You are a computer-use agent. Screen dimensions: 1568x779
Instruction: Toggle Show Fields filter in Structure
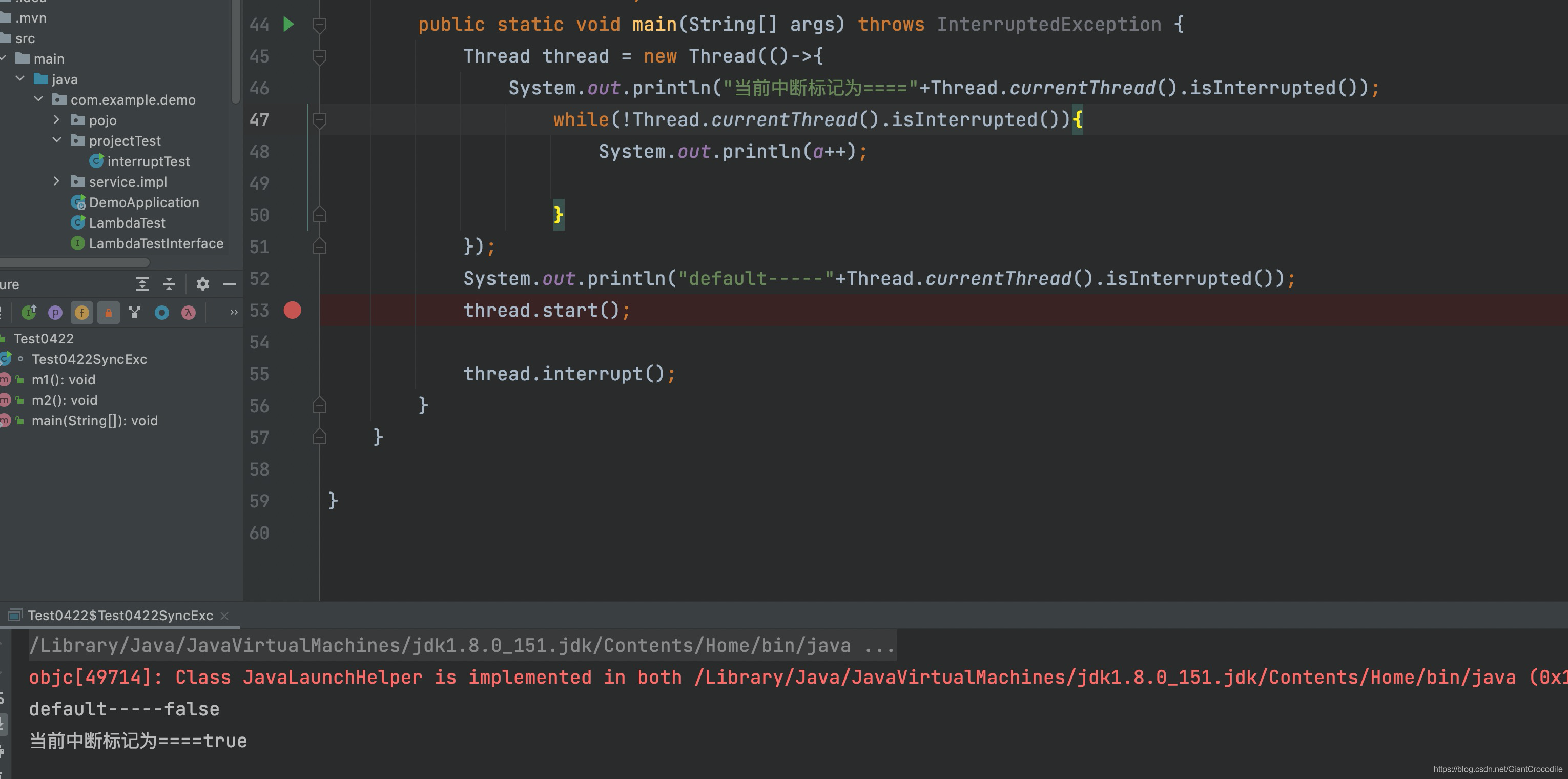81,312
